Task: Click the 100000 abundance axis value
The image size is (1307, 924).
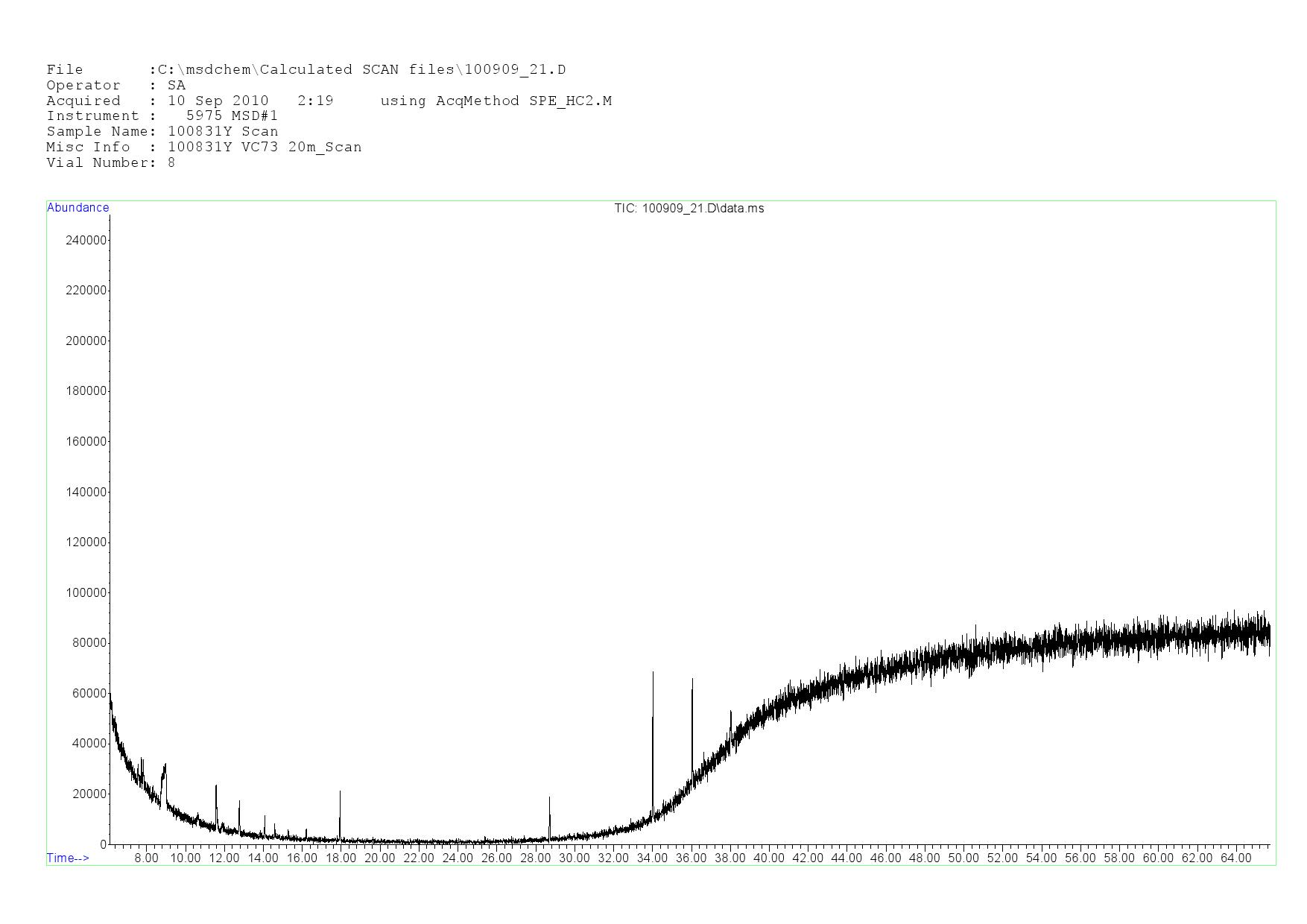Action: 86,592
